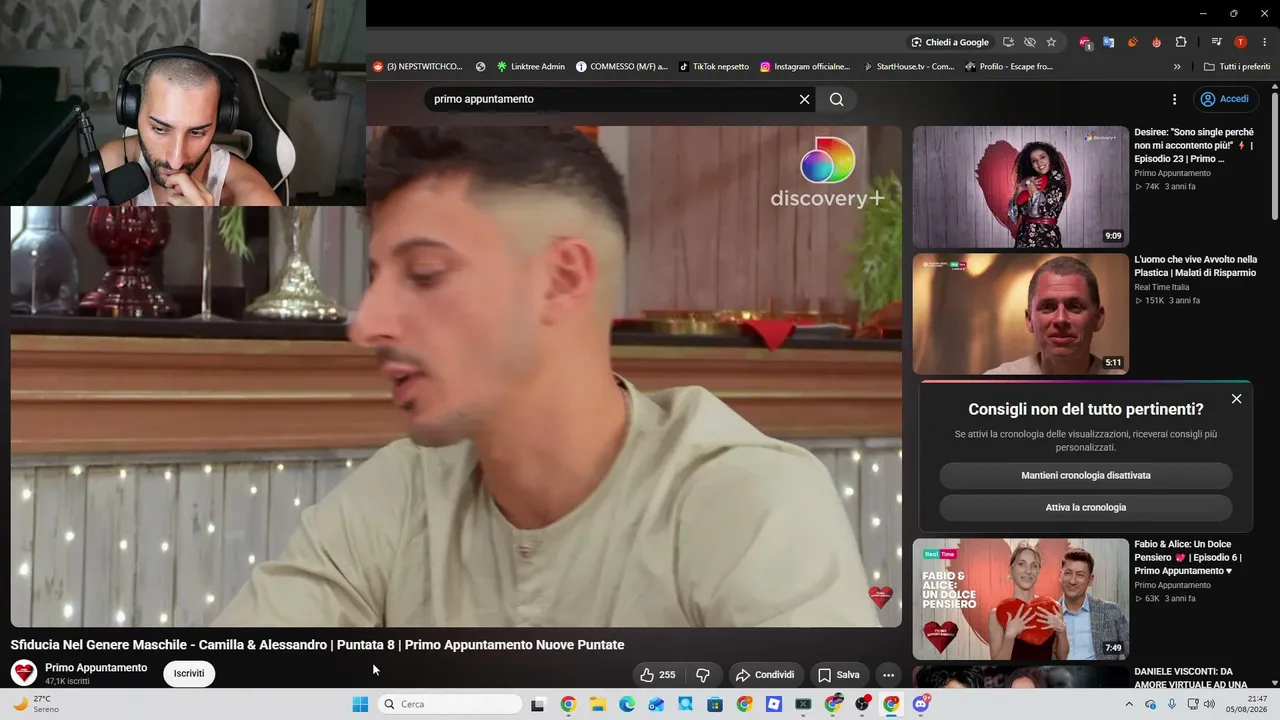This screenshot has width=1280, height=720.
Task: Open more actions menu beside Salva
Action: (888, 675)
